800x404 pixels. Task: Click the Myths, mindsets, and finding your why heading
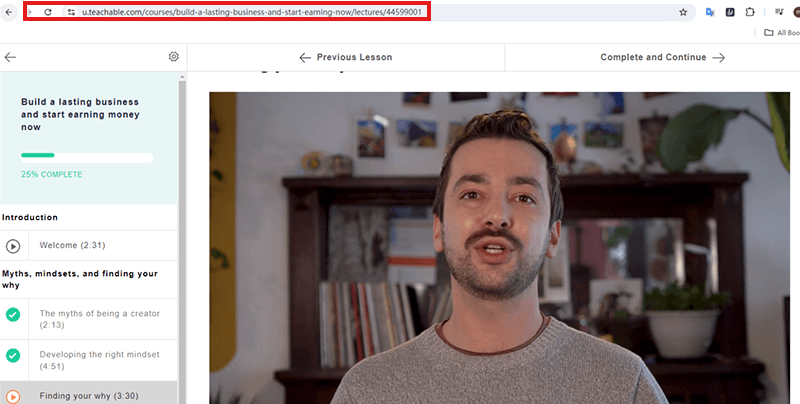click(80, 279)
